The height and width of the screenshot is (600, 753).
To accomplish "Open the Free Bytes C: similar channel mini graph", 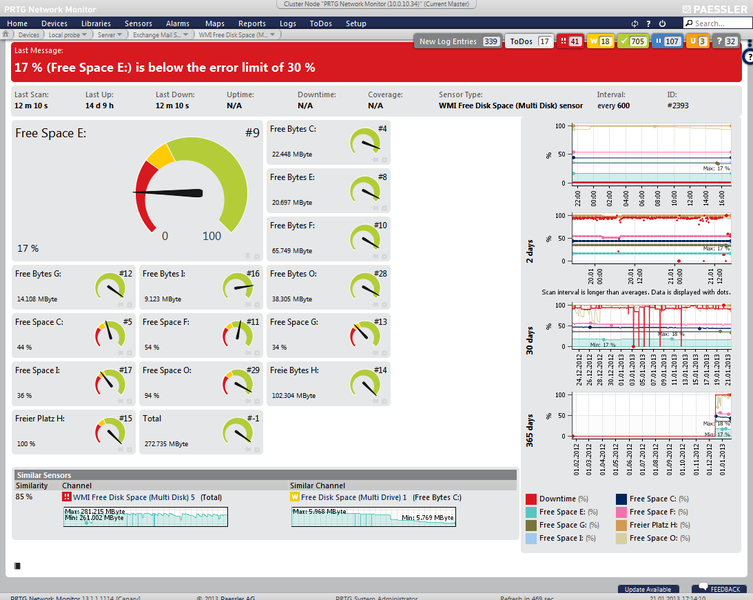I will 373,517.
